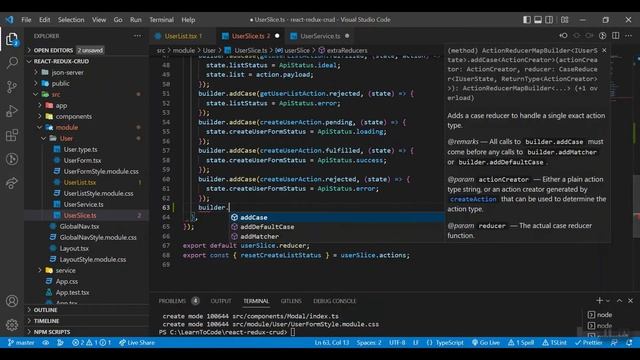The width and height of the screenshot is (640, 360).
Task: Click the 1 Spell status item
Action: point(521,342)
